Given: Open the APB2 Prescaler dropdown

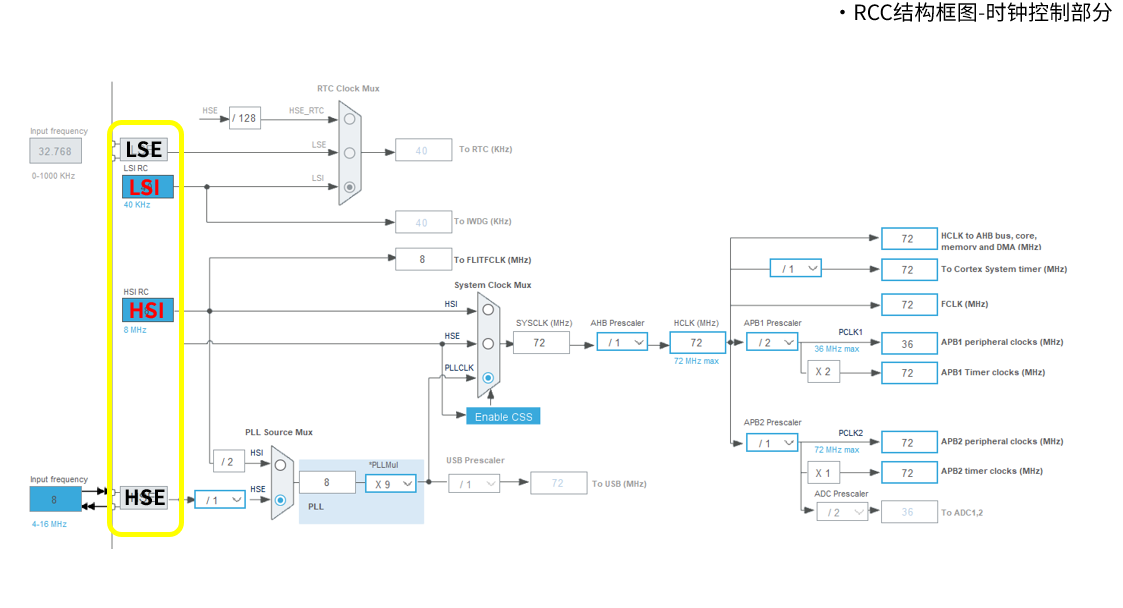Looking at the screenshot, I should click(x=772, y=443).
